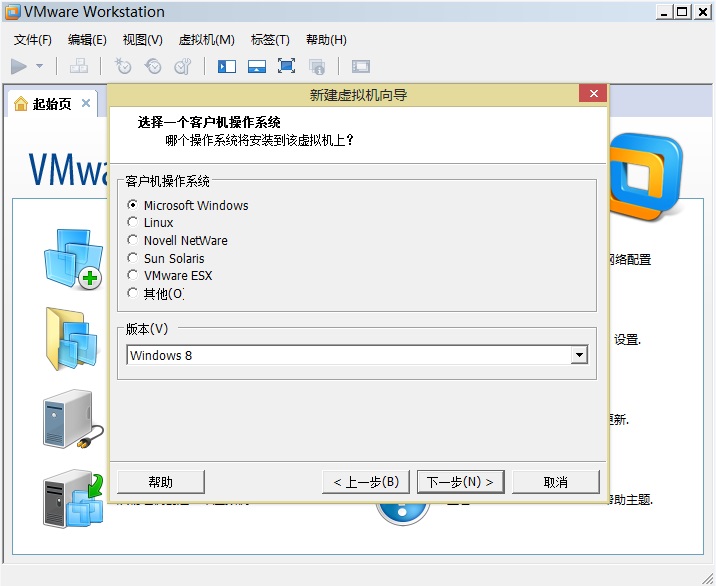The width and height of the screenshot is (716, 586).
Task: Select the VMware ESX radio button
Action: pos(132,275)
